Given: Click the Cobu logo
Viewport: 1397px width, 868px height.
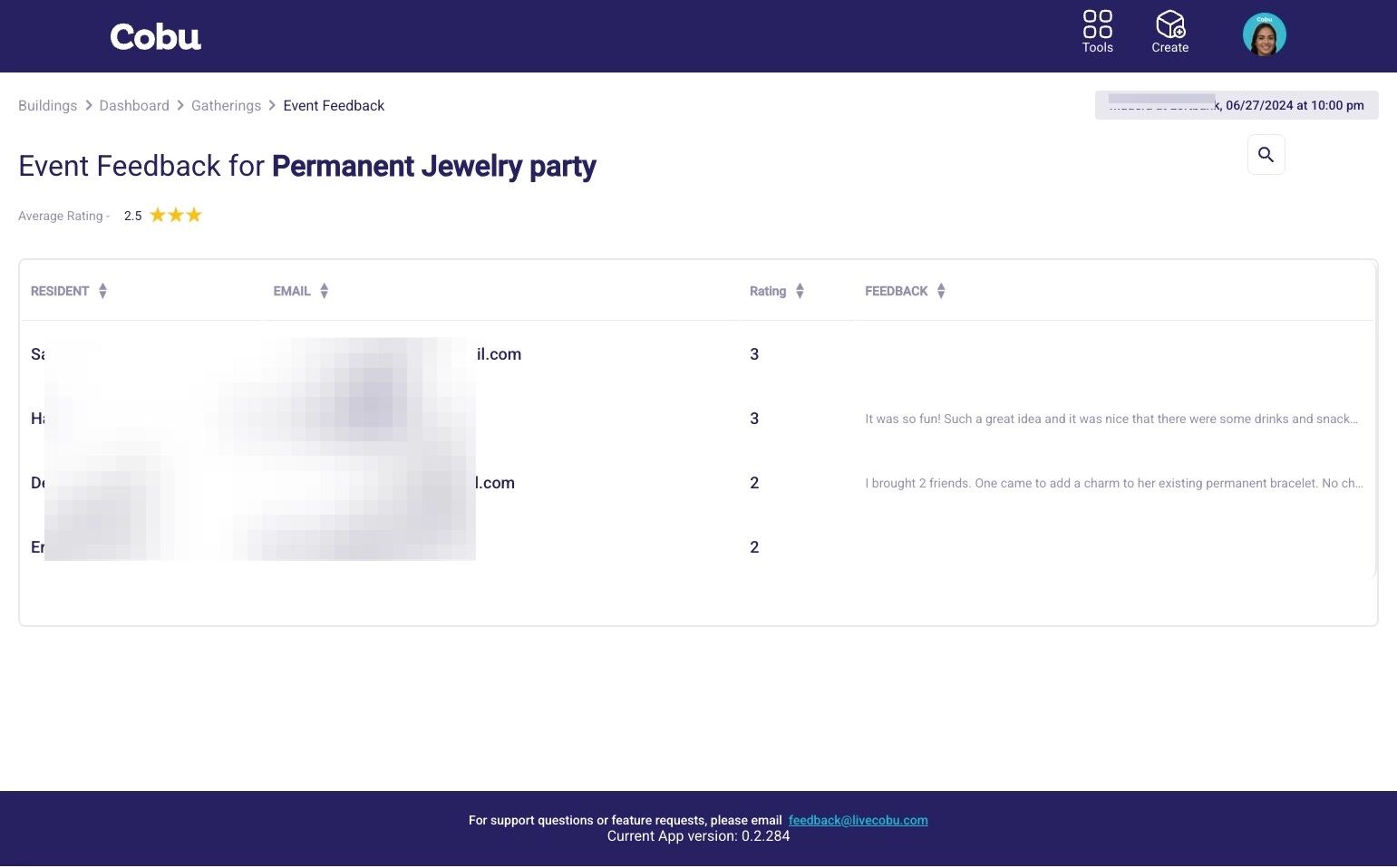Looking at the screenshot, I should (x=156, y=36).
